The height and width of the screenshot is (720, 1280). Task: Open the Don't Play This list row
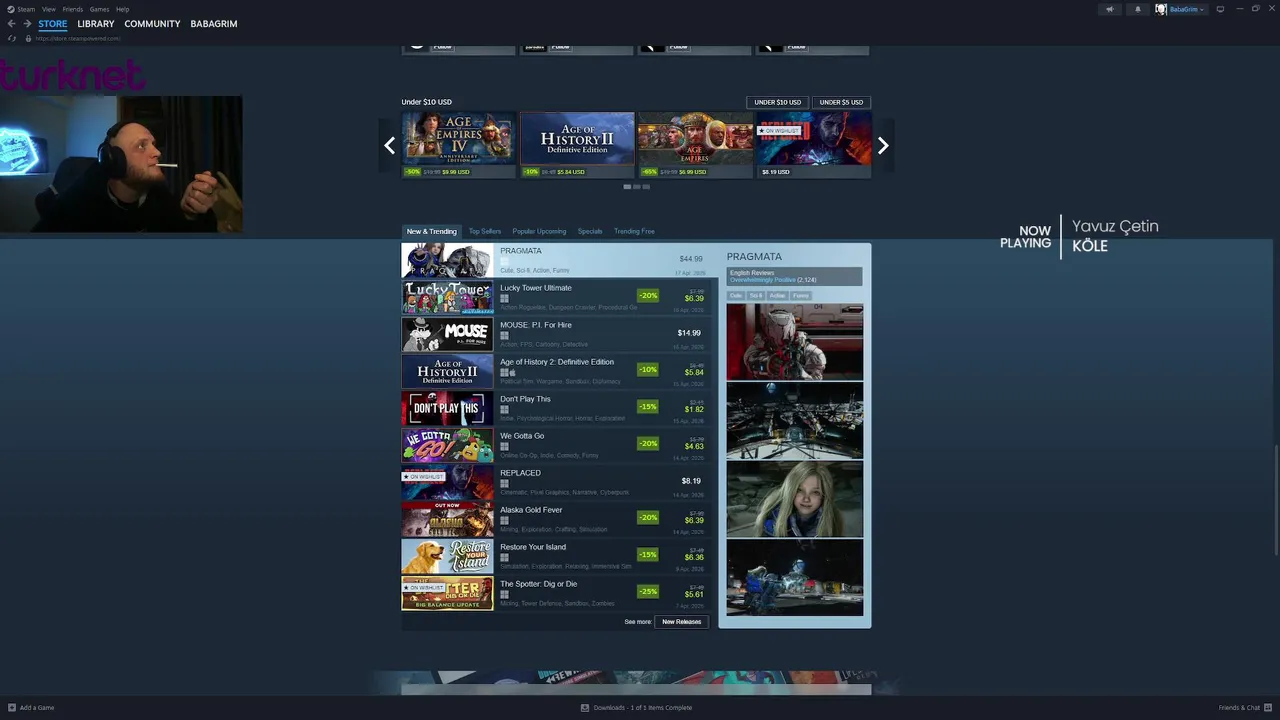tap(556, 409)
